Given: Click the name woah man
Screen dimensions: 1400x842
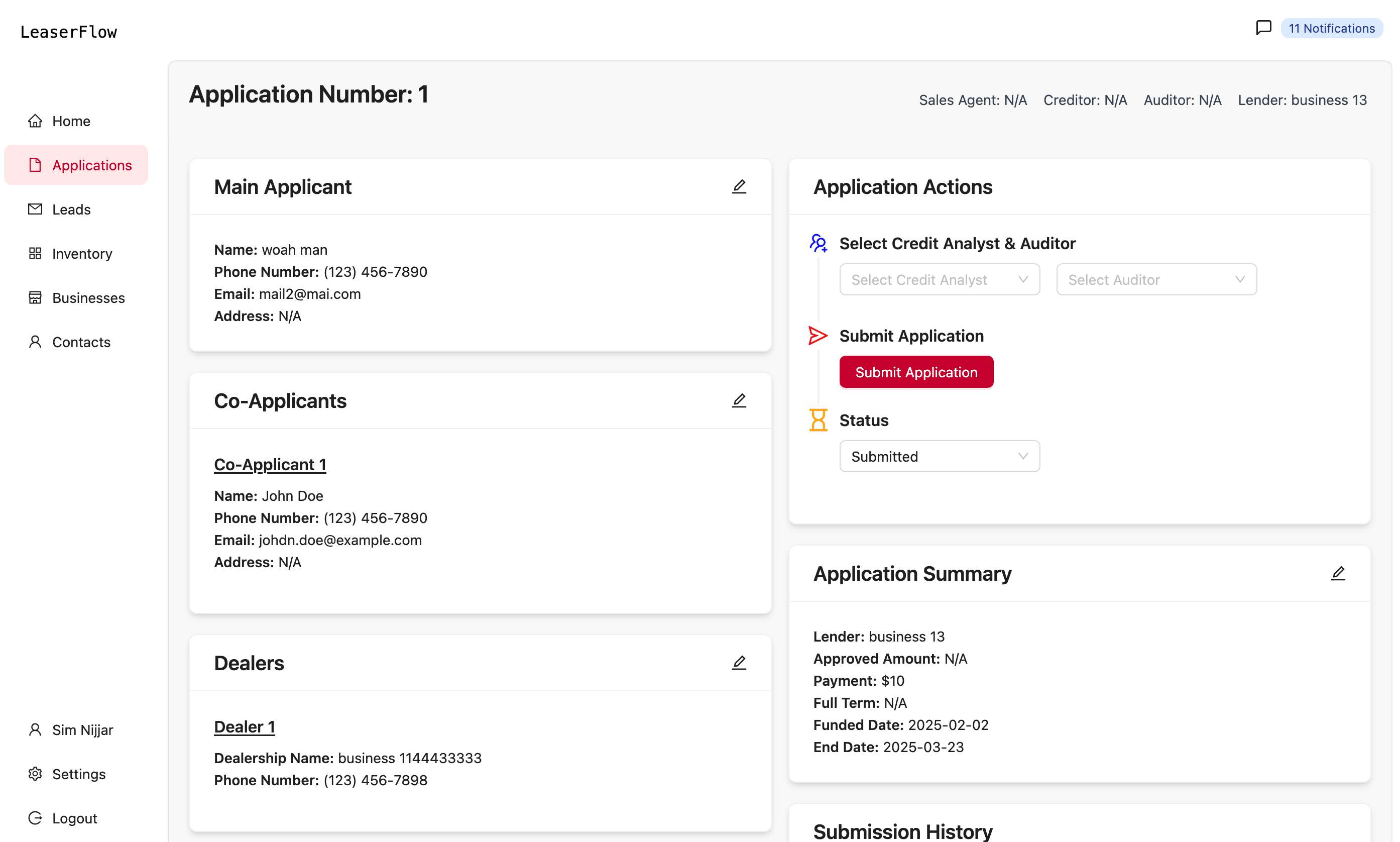Looking at the screenshot, I should point(294,250).
